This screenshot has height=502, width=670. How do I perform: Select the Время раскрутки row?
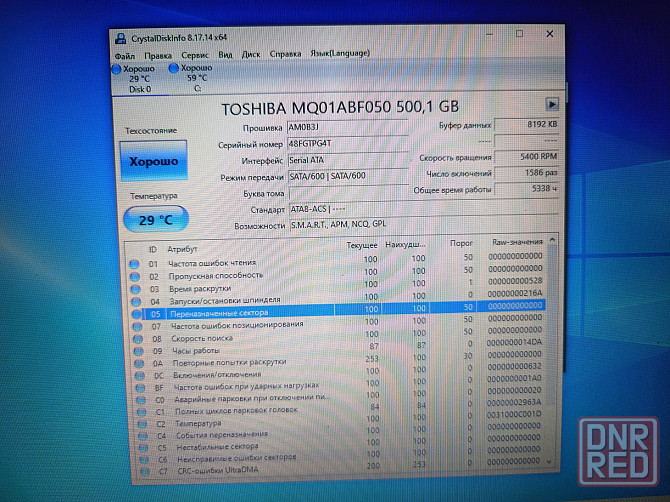pos(337,285)
